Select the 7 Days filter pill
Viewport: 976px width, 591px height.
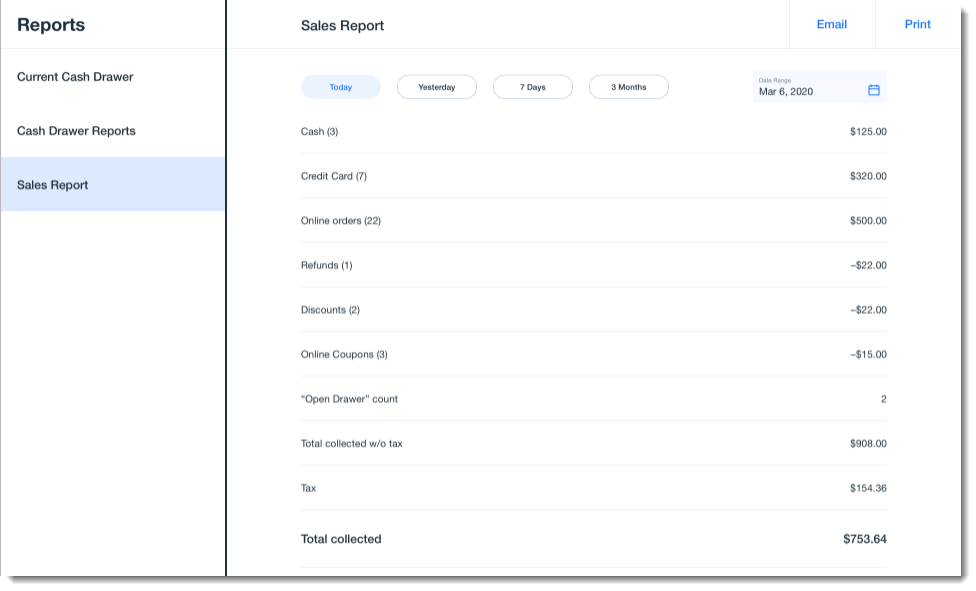532,88
